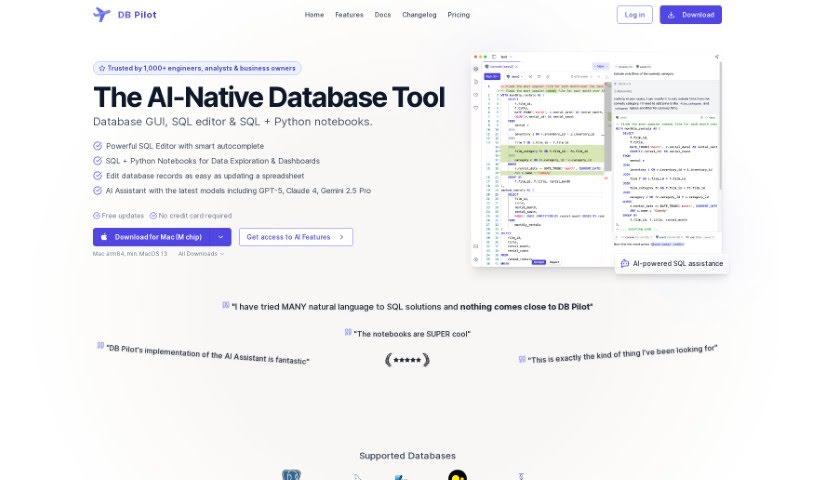This screenshot has height=480, width=815.
Task: Open the Home nav link
Action: coord(314,15)
